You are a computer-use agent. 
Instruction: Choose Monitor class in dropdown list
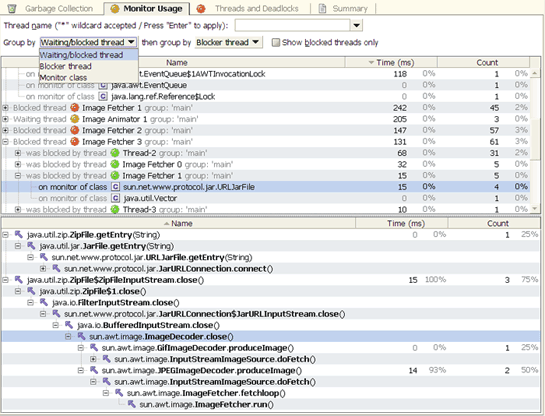pos(89,78)
